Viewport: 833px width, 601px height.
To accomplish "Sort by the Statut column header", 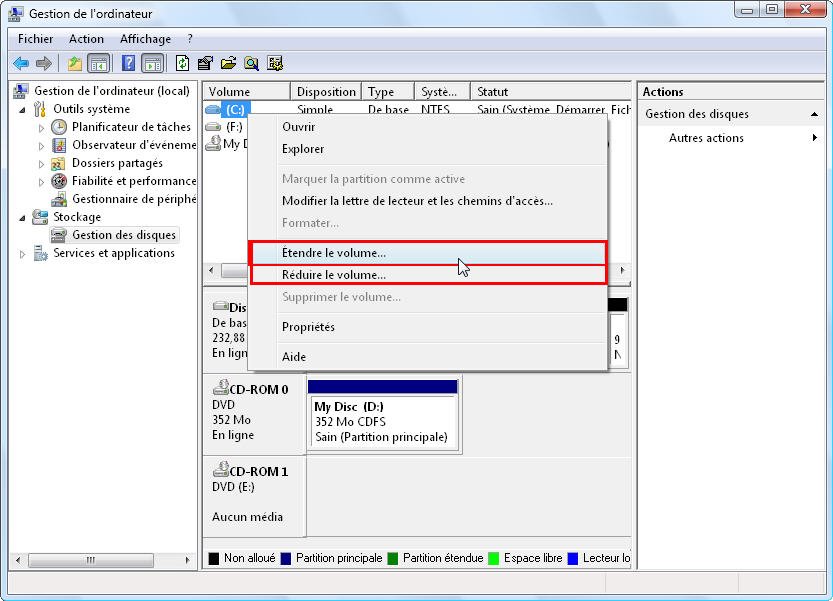I will [x=551, y=91].
